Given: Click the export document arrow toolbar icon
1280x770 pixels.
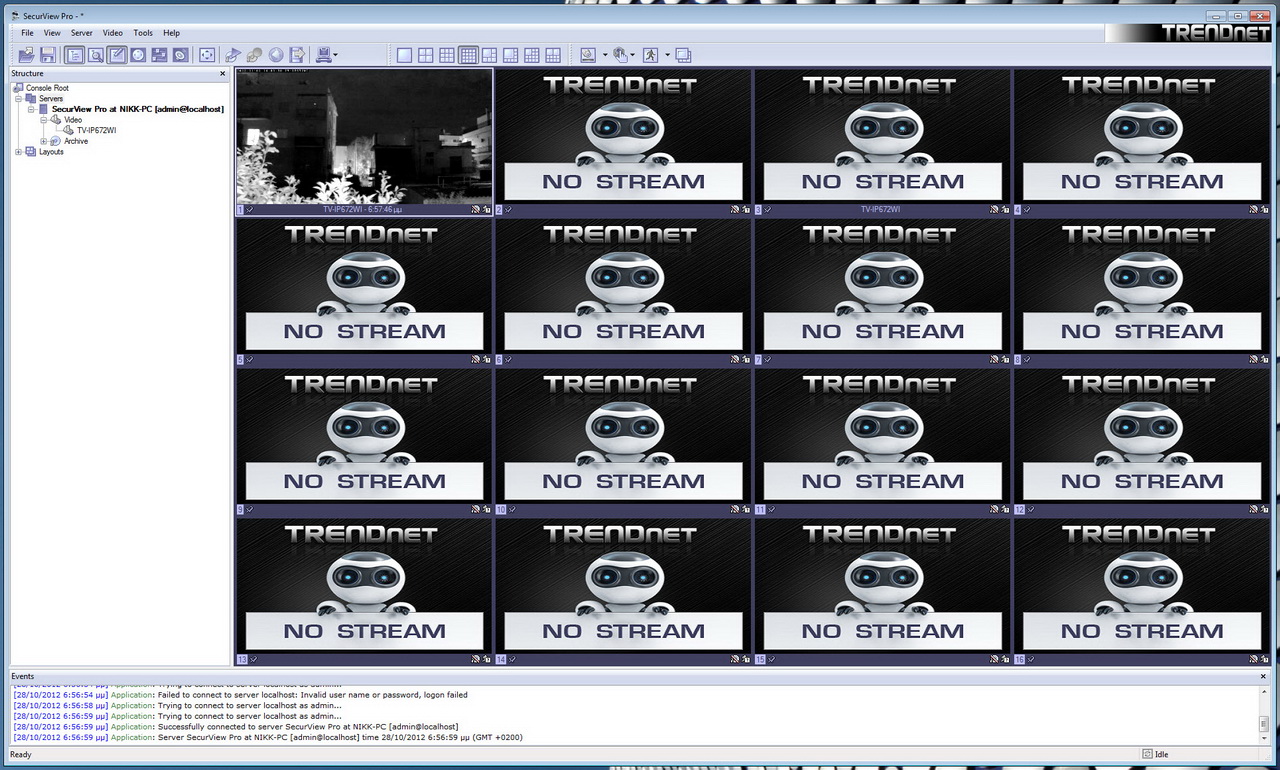Looking at the screenshot, I should point(297,55).
